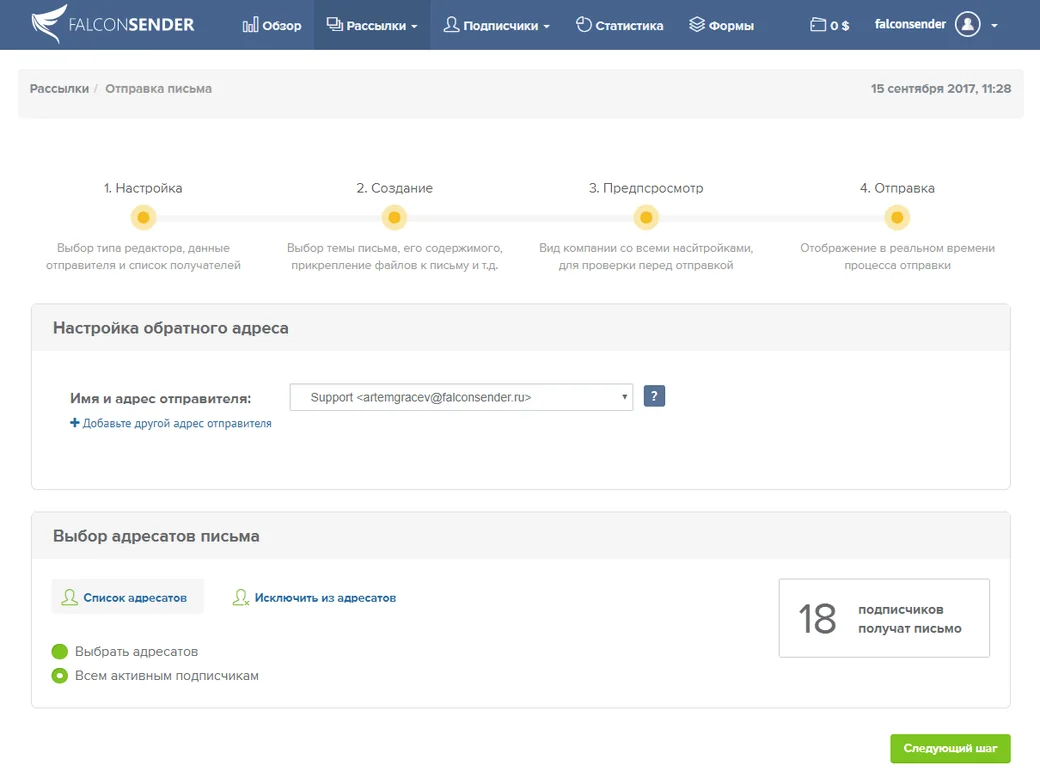Select step marker 4. Отправка
Viewport: 1040px width, 778px height.
(897, 218)
